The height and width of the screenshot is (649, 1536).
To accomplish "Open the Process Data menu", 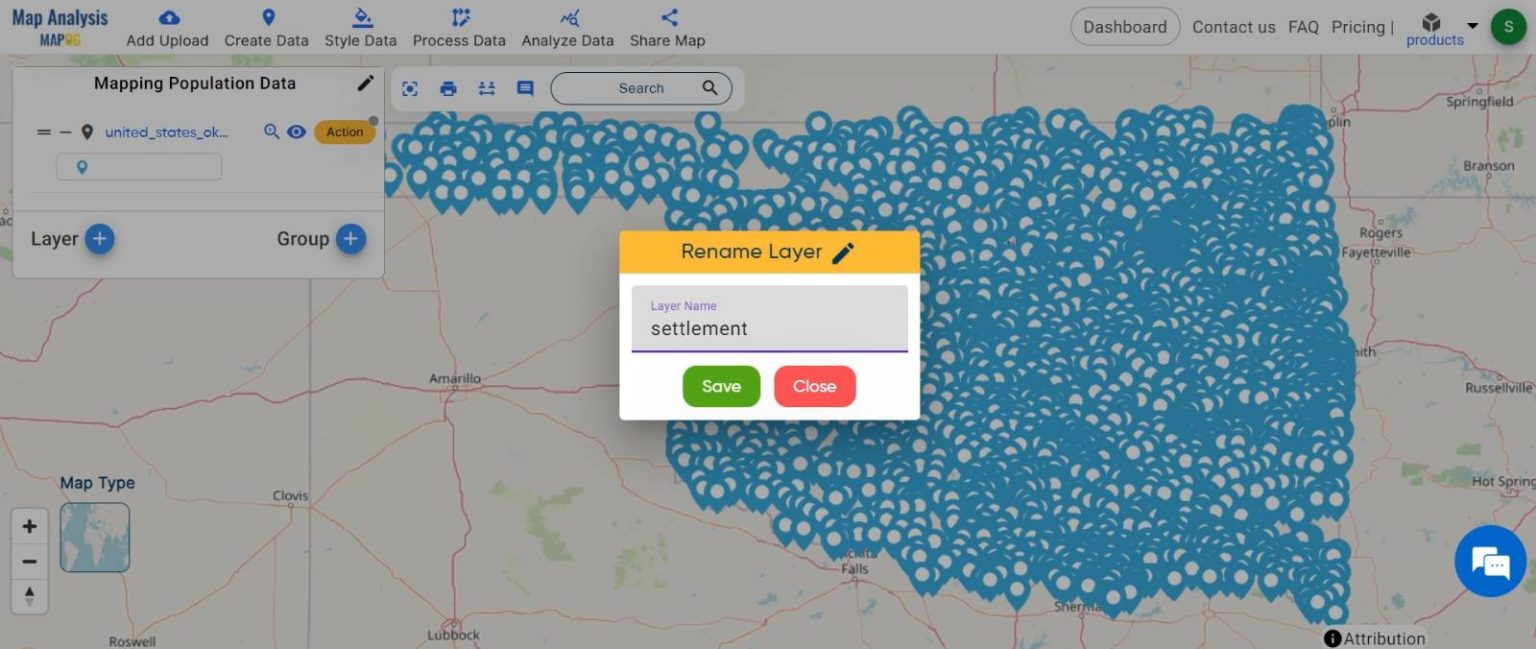I will click(459, 28).
